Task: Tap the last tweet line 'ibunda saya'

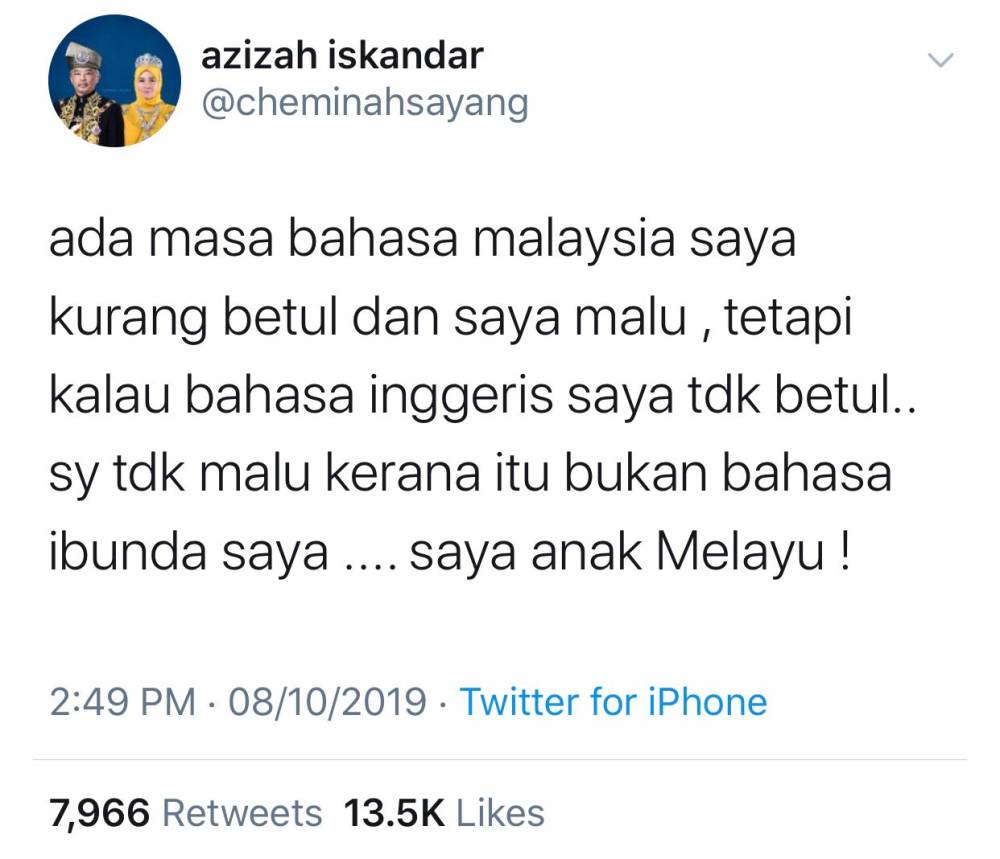Action: 450,552
